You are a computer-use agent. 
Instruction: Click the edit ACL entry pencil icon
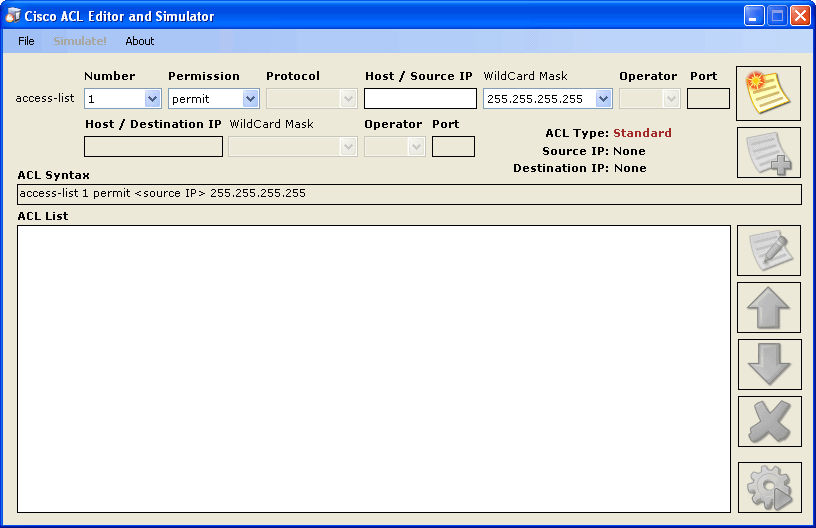[768, 250]
